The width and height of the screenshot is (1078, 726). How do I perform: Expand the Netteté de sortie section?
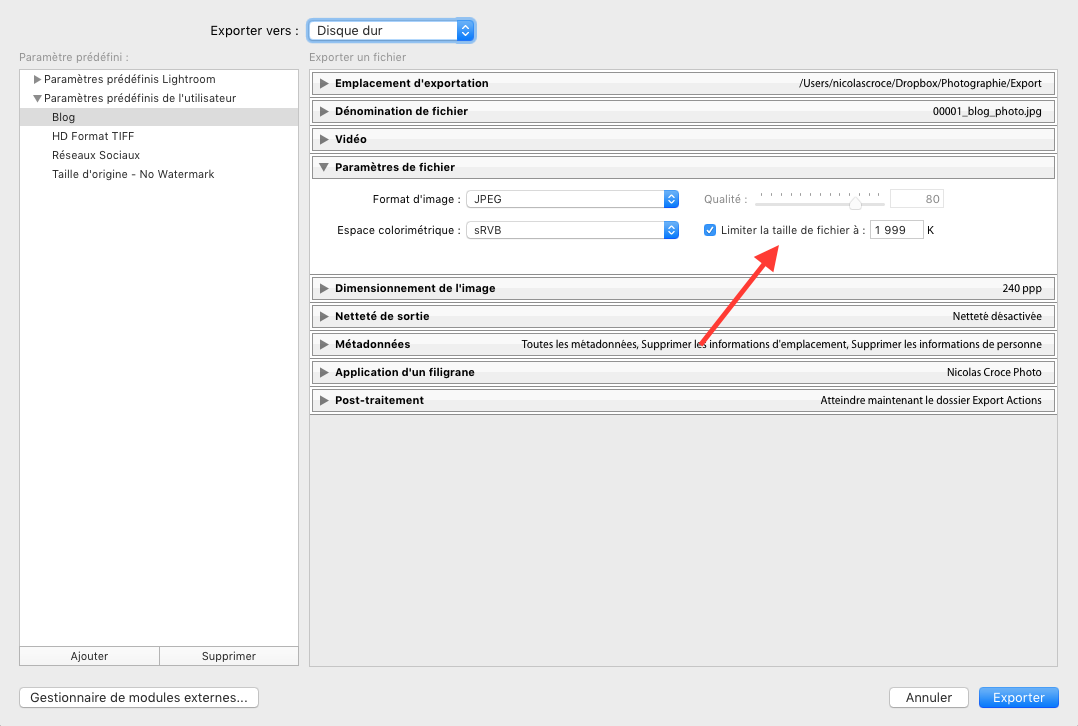(324, 317)
